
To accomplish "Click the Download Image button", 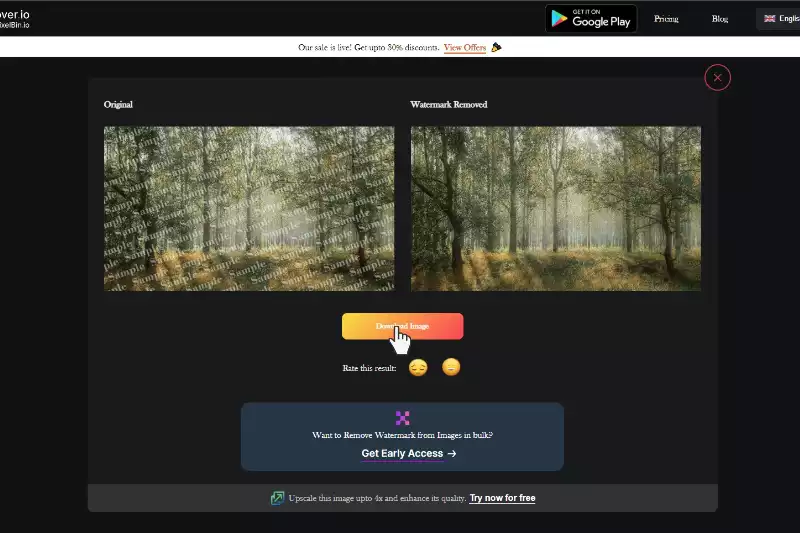I will [x=403, y=326].
